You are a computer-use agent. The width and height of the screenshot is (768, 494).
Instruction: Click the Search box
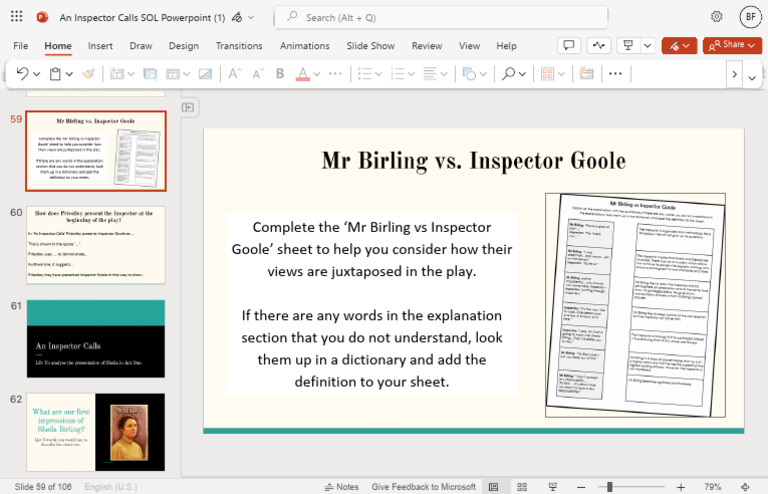coord(441,17)
